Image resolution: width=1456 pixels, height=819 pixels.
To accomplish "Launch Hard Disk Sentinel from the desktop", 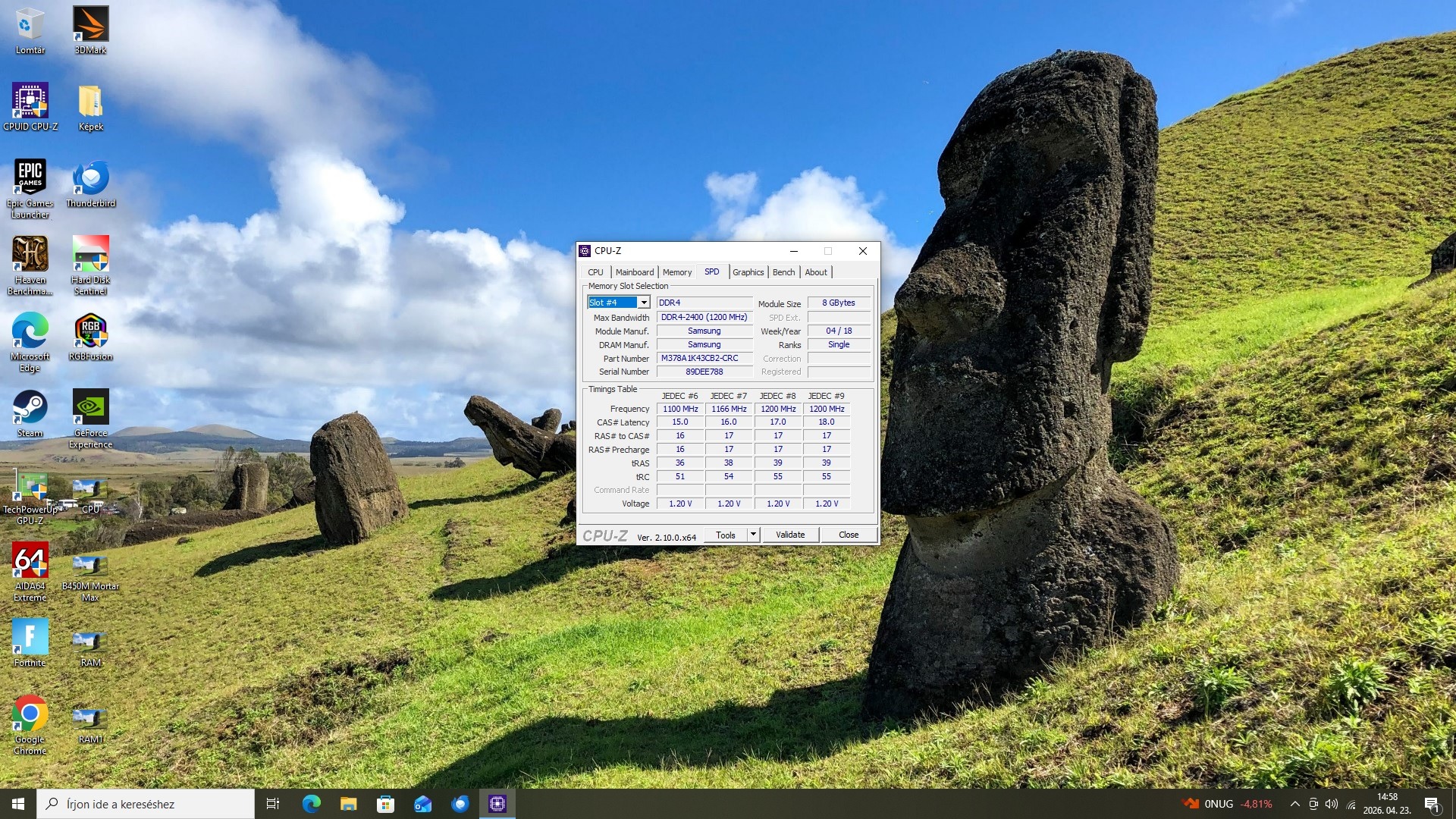I will (90, 255).
